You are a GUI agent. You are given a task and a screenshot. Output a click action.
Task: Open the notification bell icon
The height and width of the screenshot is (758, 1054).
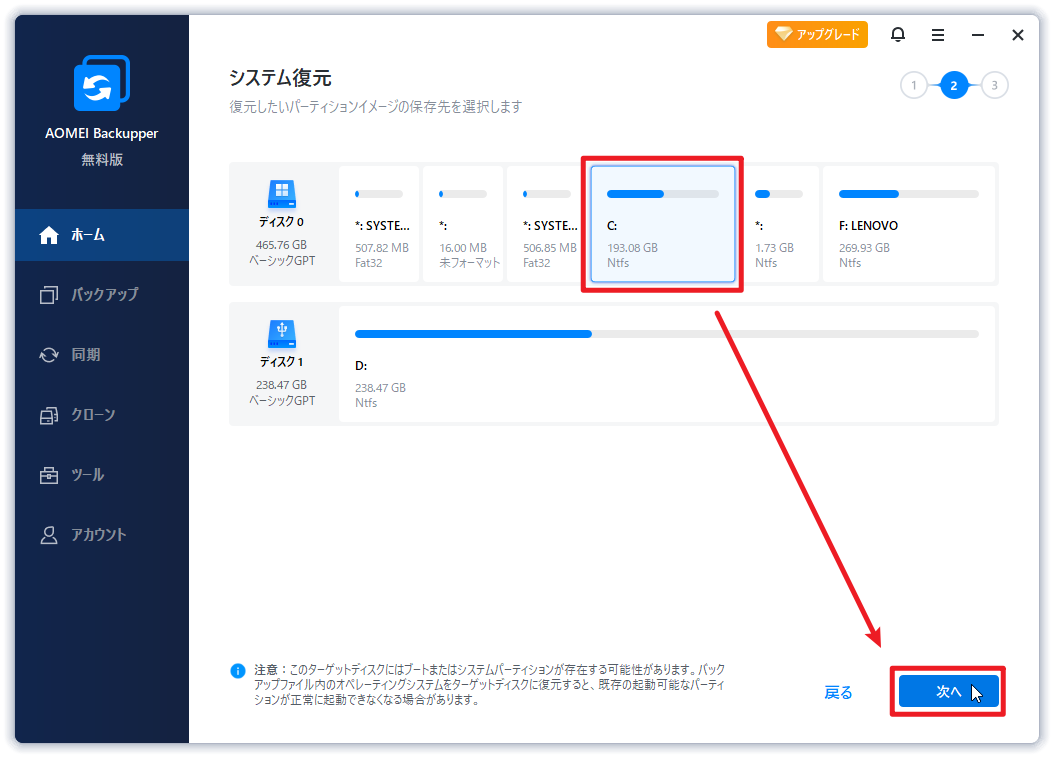click(x=898, y=35)
